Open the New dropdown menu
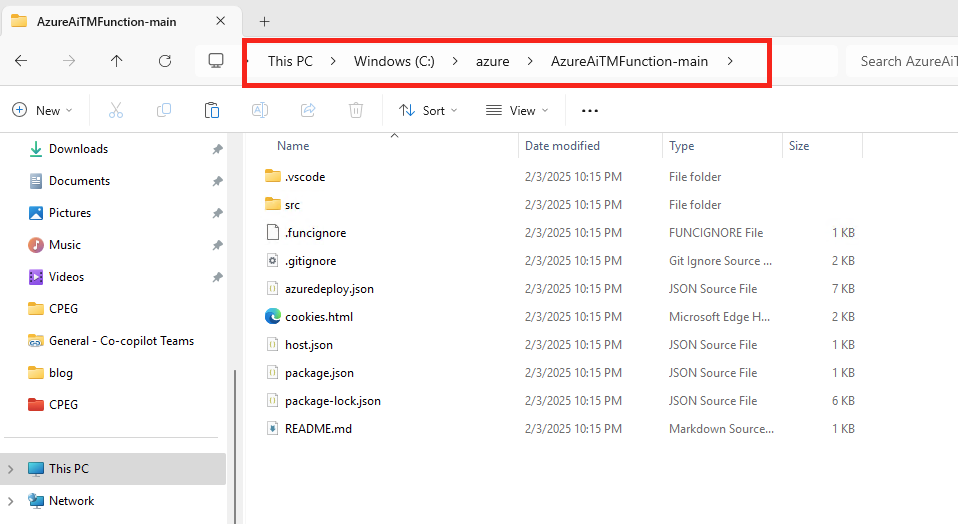 click(42, 111)
